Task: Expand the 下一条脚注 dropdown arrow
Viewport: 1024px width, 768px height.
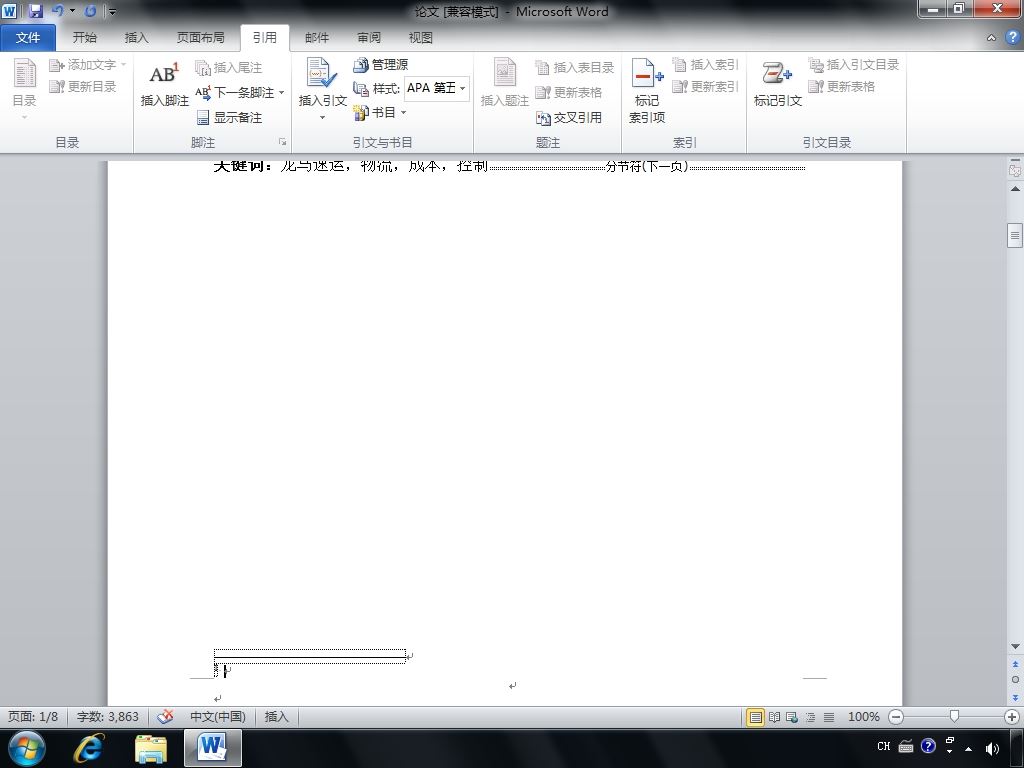Action: tap(281, 93)
